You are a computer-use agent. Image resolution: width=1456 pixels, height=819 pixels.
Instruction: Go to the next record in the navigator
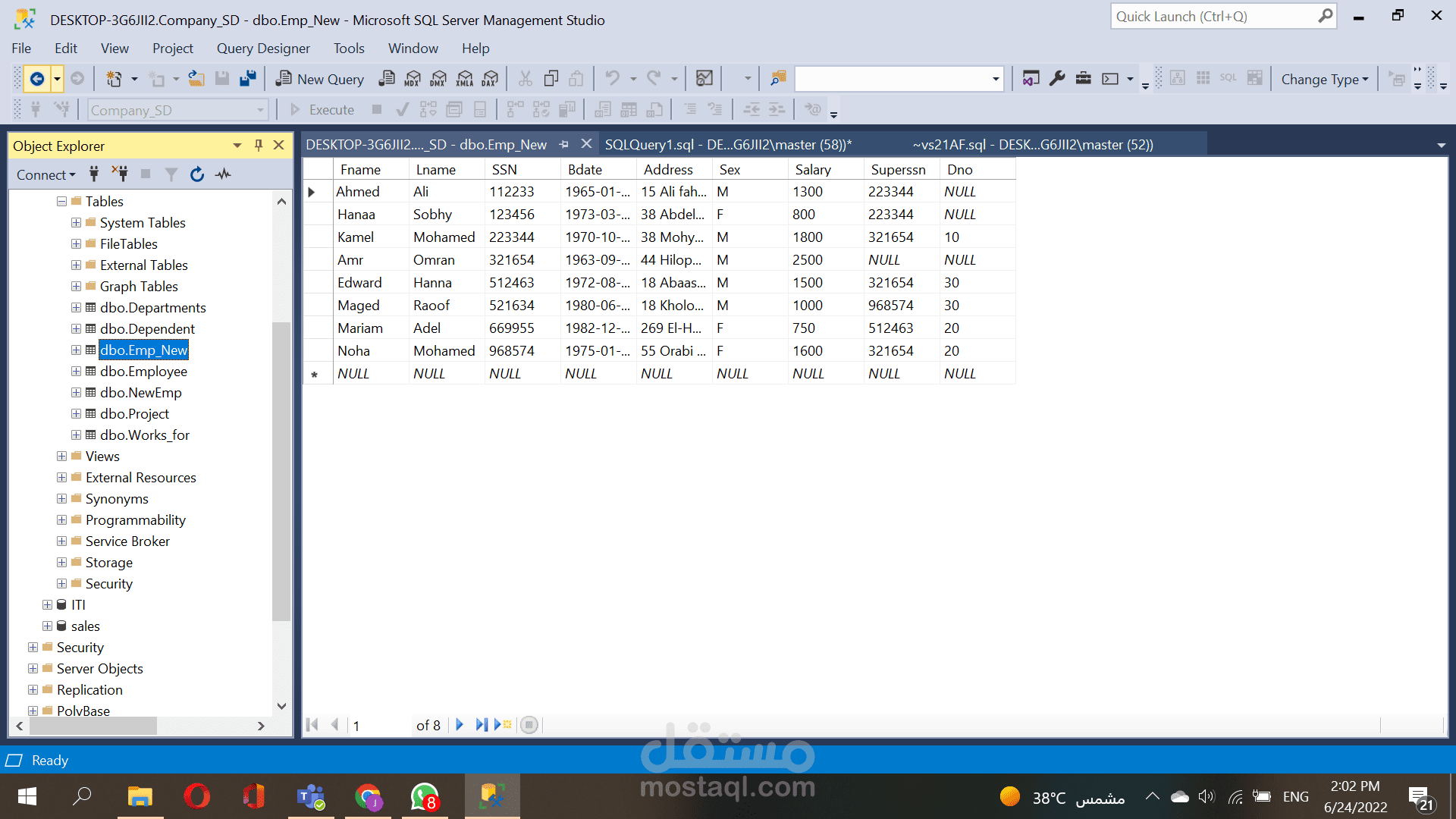click(x=460, y=725)
